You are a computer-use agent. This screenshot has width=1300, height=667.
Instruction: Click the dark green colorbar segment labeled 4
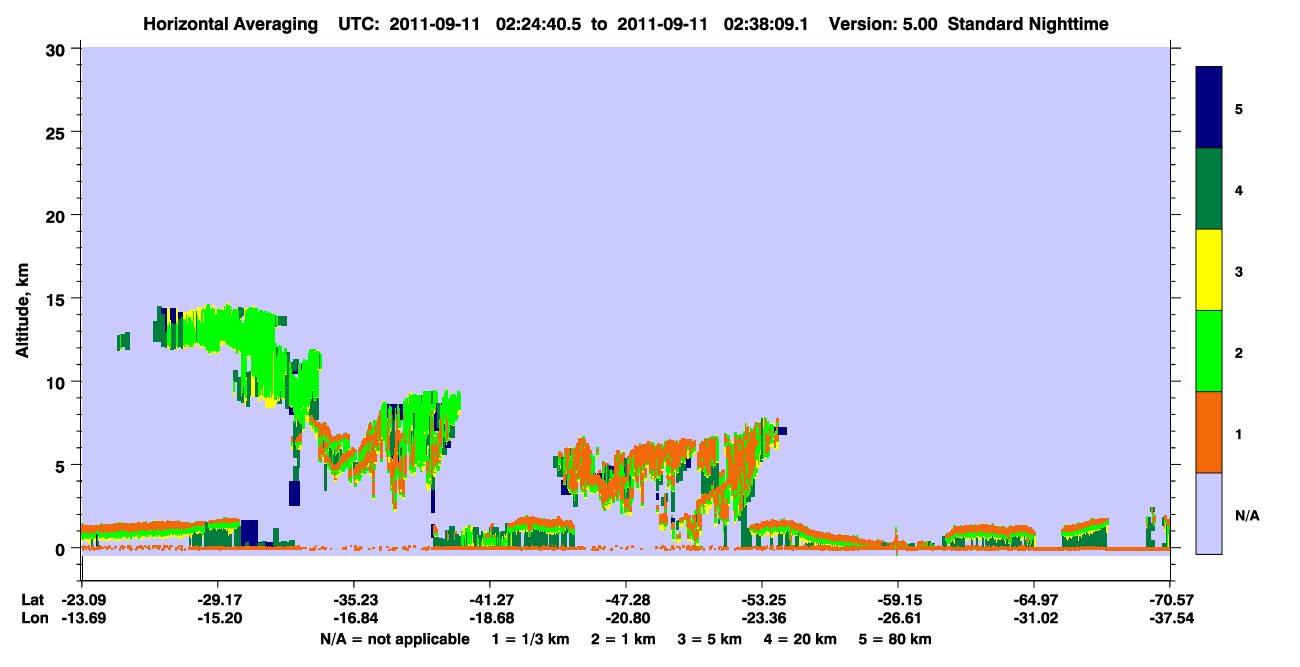1209,189
